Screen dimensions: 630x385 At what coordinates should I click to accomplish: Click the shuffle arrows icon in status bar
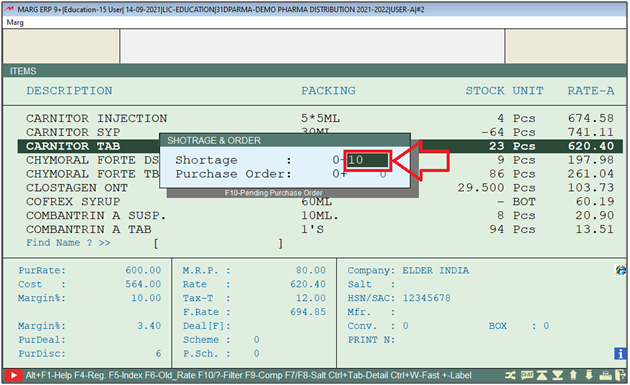tap(510, 375)
